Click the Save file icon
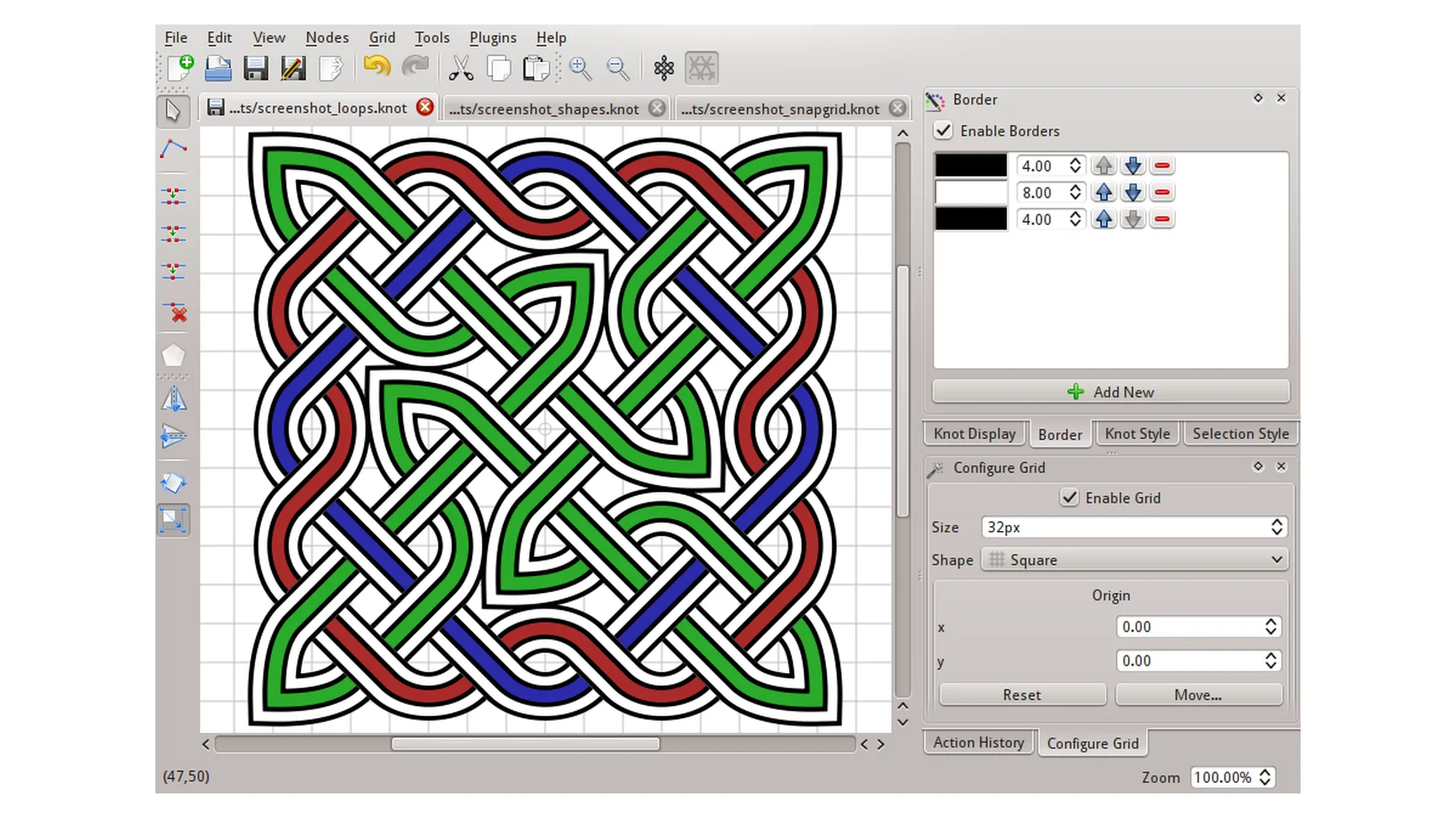The height and width of the screenshot is (818, 1456). click(x=255, y=68)
